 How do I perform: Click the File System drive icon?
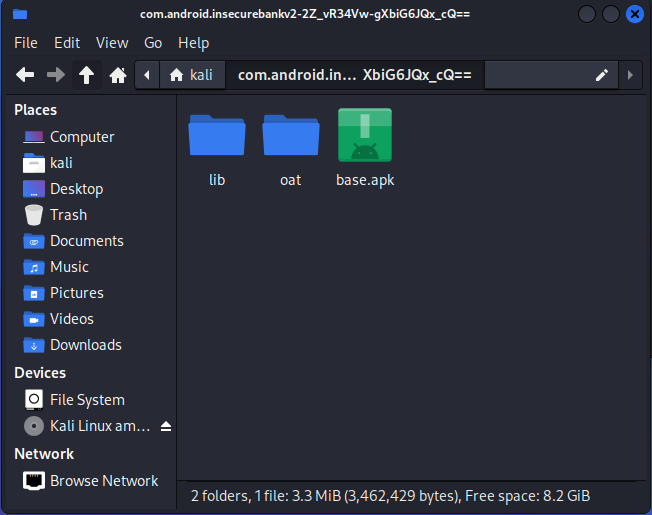click(x=34, y=400)
